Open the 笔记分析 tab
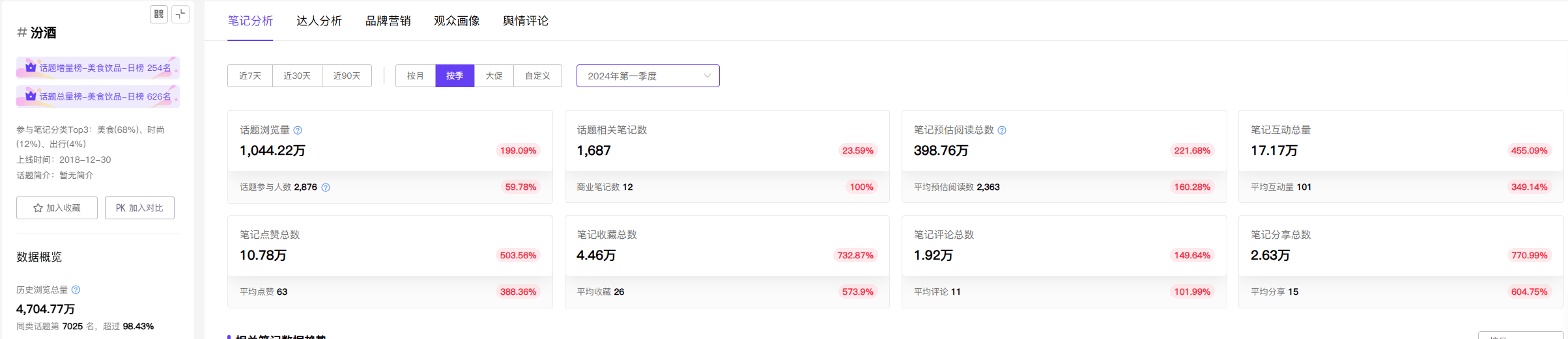Screen dimensions: 1568x339 coord(250,21)
